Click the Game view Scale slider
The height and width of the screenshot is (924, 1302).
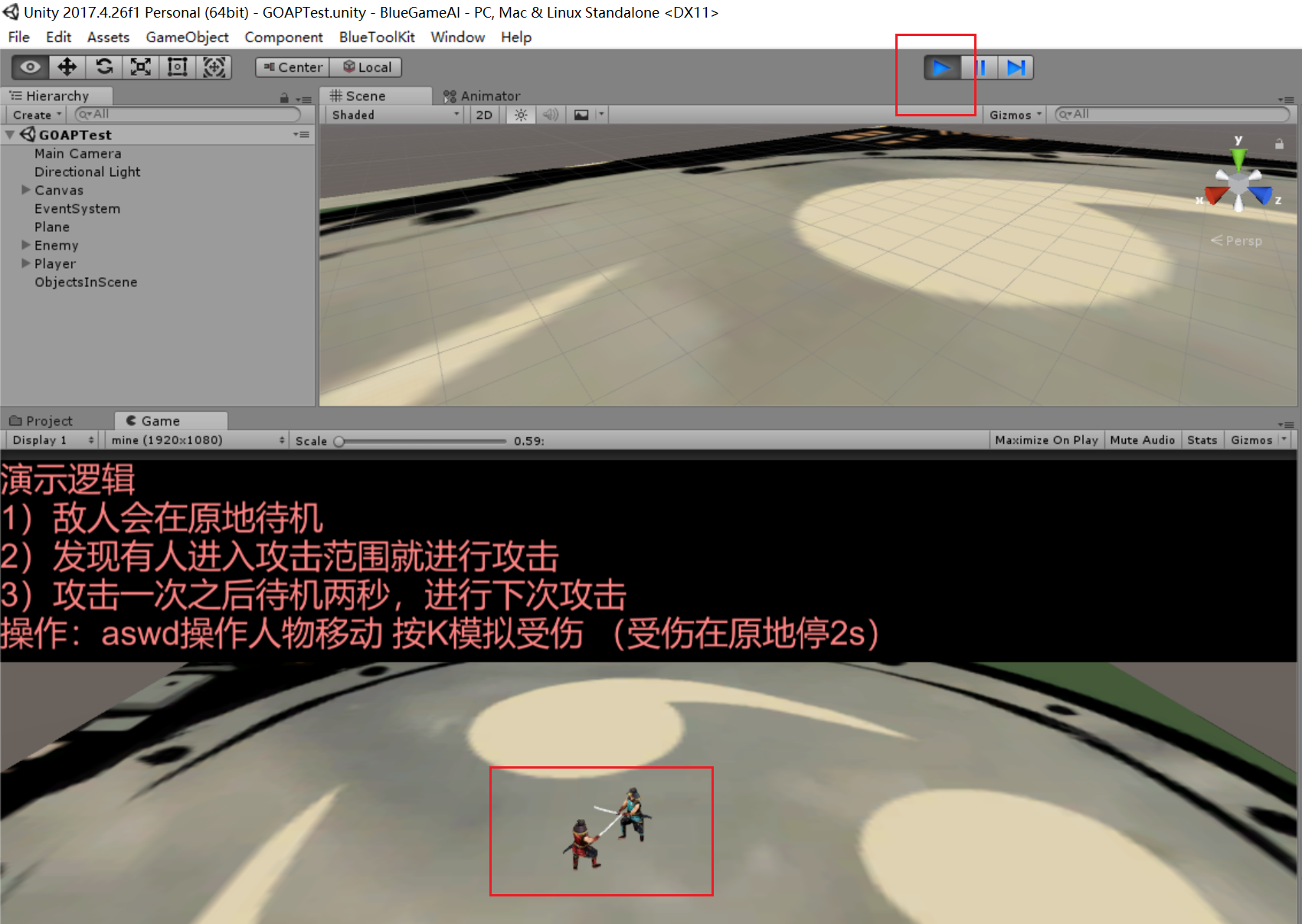pyautogui.click(x=421, y=441)
